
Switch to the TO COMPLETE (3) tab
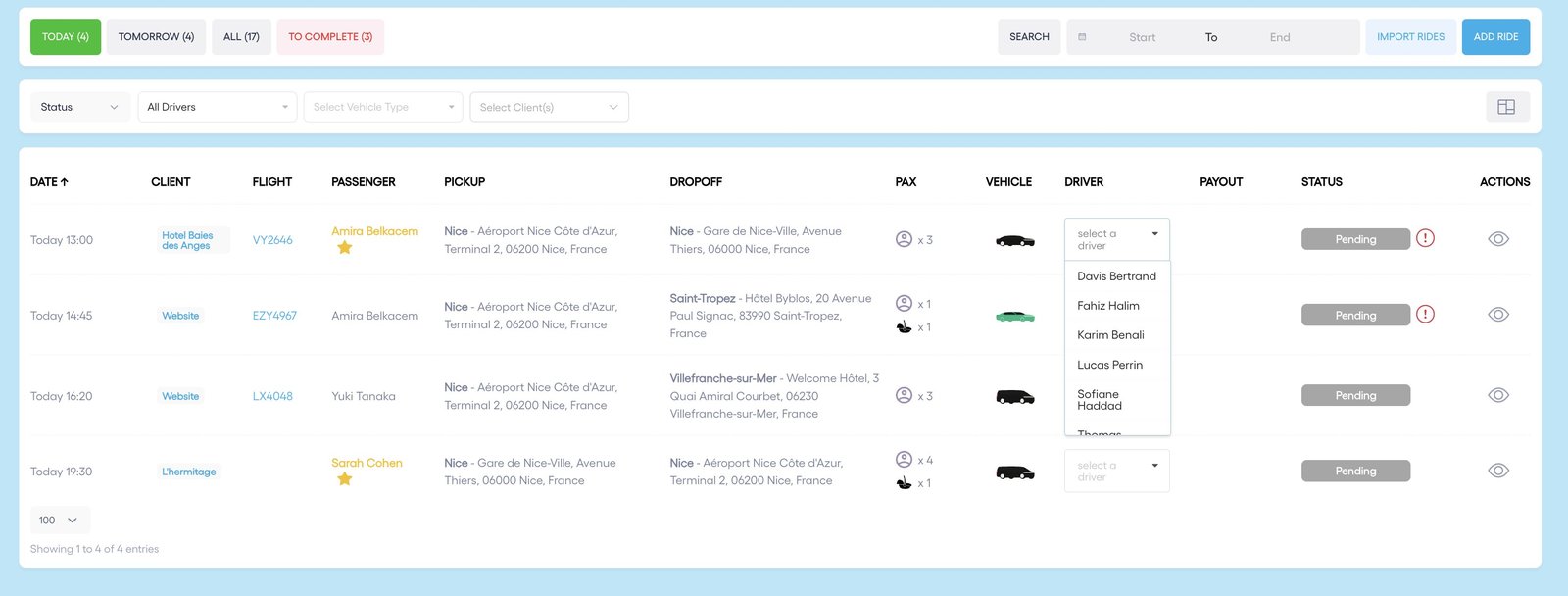click(x=330, y=37)
